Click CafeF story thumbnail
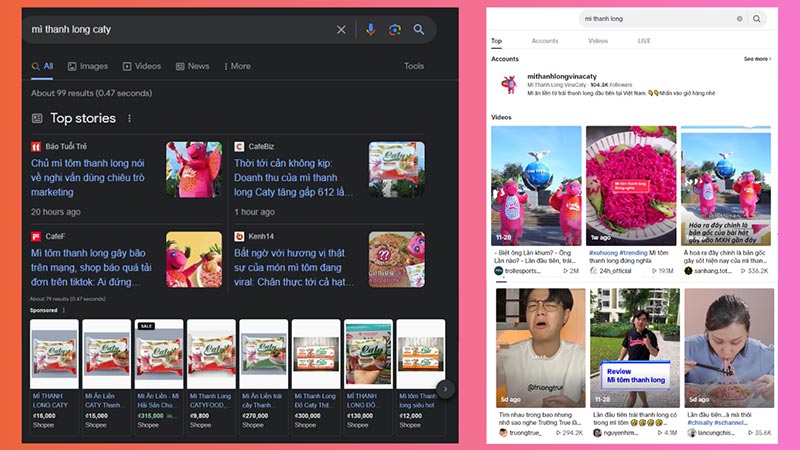This screenshot has width=800, height=450. pos(194,260)
